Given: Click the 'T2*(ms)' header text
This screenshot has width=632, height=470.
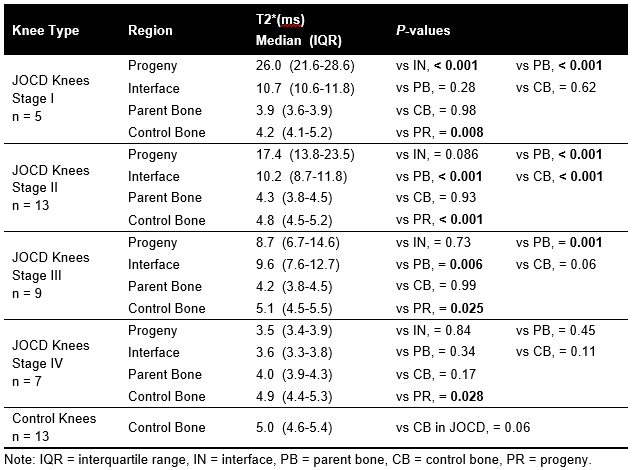Looking at the screenshot, I should 280,20.
